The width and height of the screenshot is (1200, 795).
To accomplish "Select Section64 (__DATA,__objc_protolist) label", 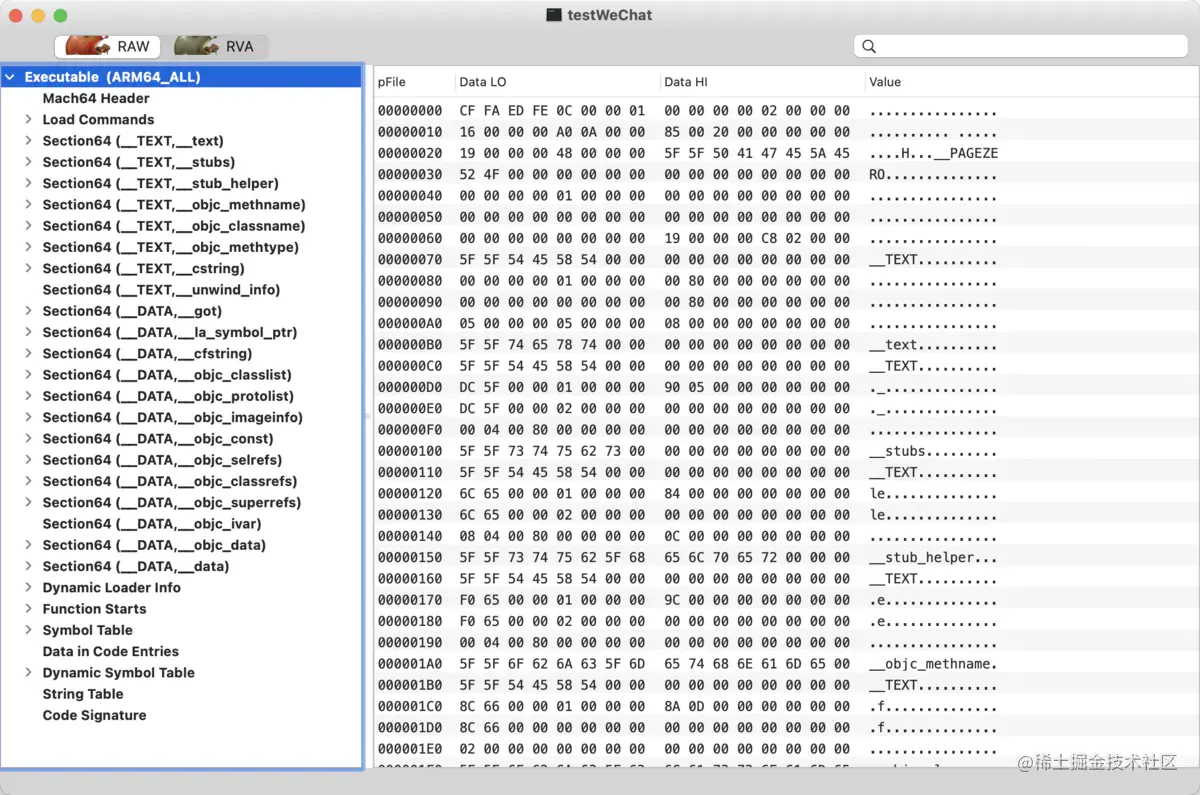I will click(168, 396).
